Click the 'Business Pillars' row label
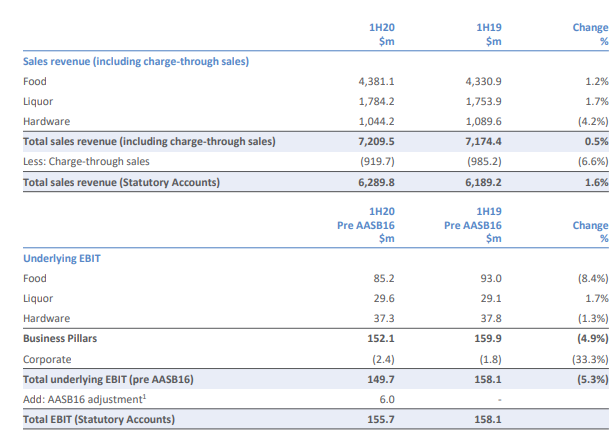Screen dimensions: 616x435 pyautogui.click(x=60, y=339)
